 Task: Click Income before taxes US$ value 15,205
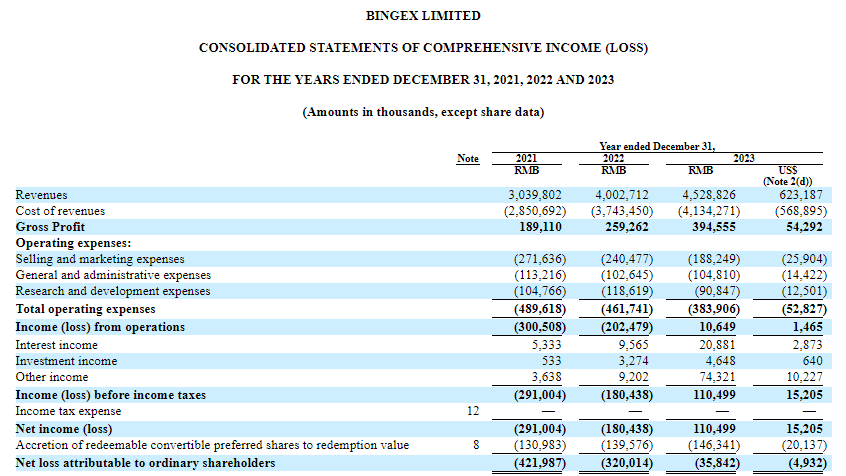coord(804,395)
